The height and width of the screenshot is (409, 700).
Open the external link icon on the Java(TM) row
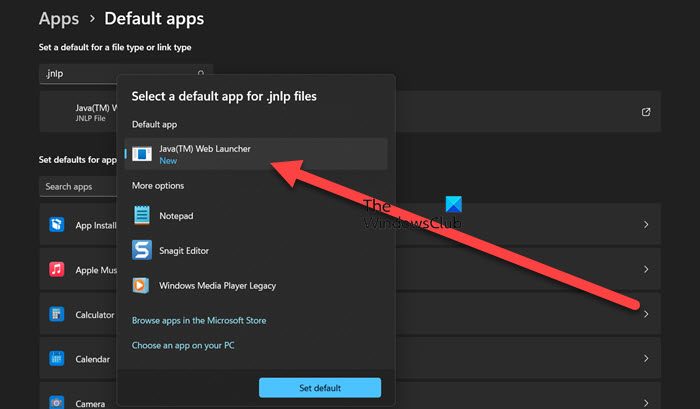[646, 112]
